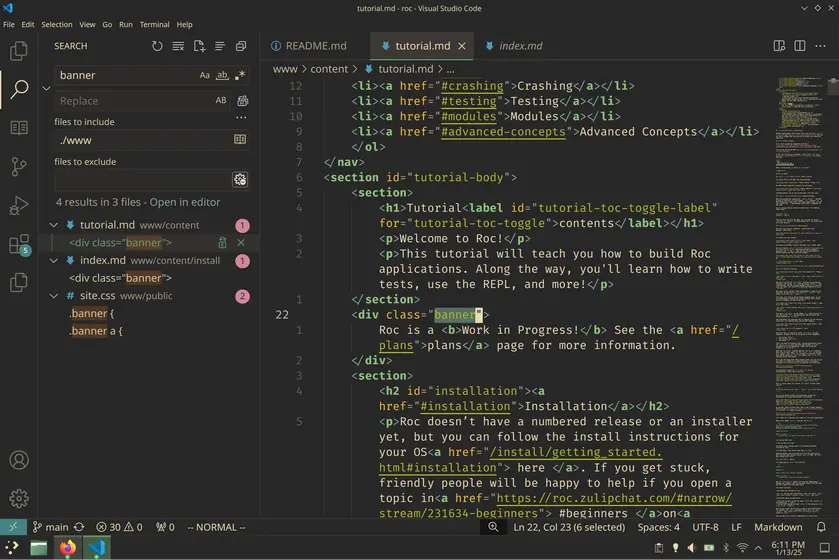839x560 pixels.
Task: Click the Replace All icon
Action: (x=242, y=101)
